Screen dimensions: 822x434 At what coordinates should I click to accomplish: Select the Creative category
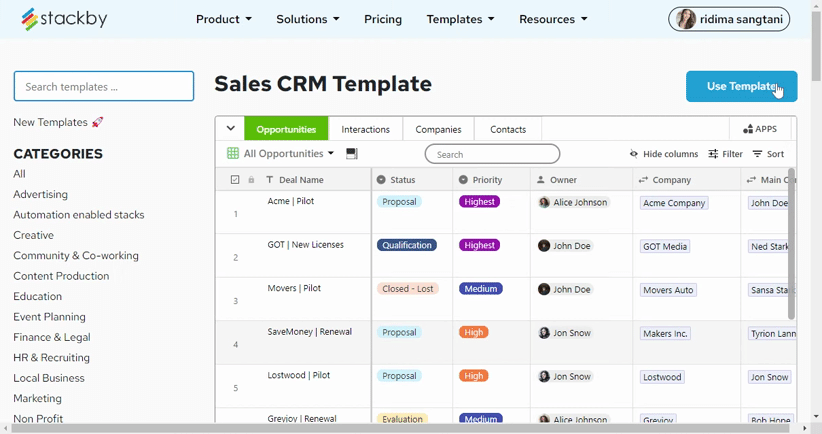(x=34, y=235)
